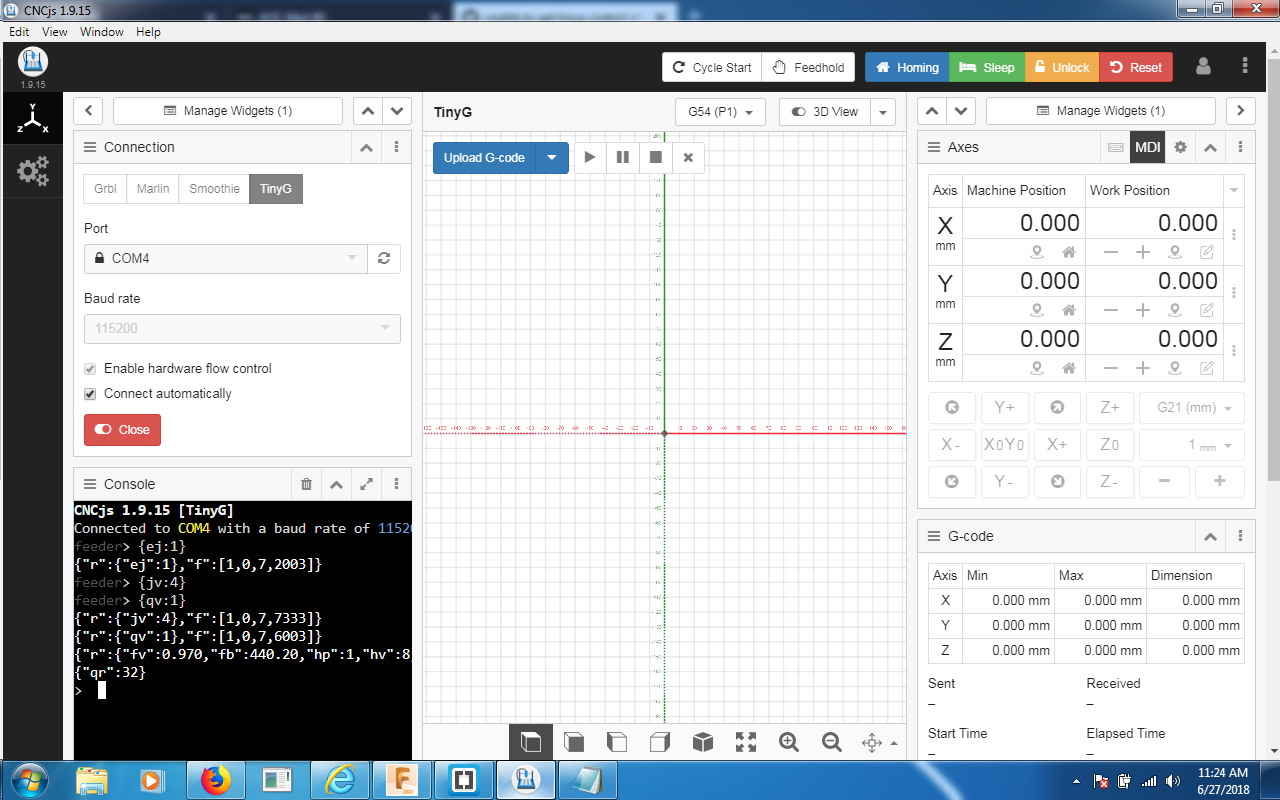Screen dimensions: 1280x800
Task: Zoom in on the visualizer
Action: [789, 742]
